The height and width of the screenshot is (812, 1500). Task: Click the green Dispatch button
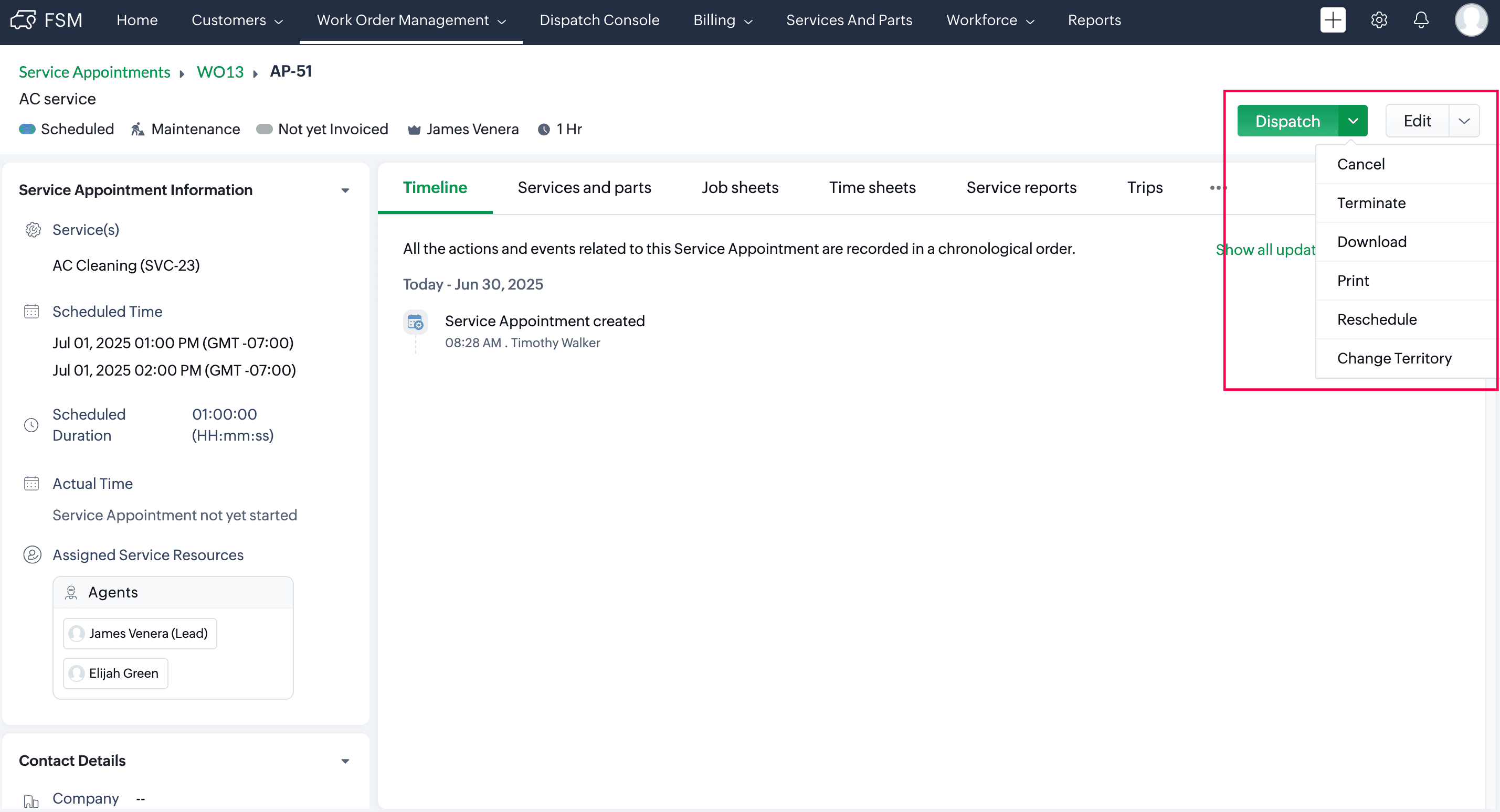point(1287,121)
